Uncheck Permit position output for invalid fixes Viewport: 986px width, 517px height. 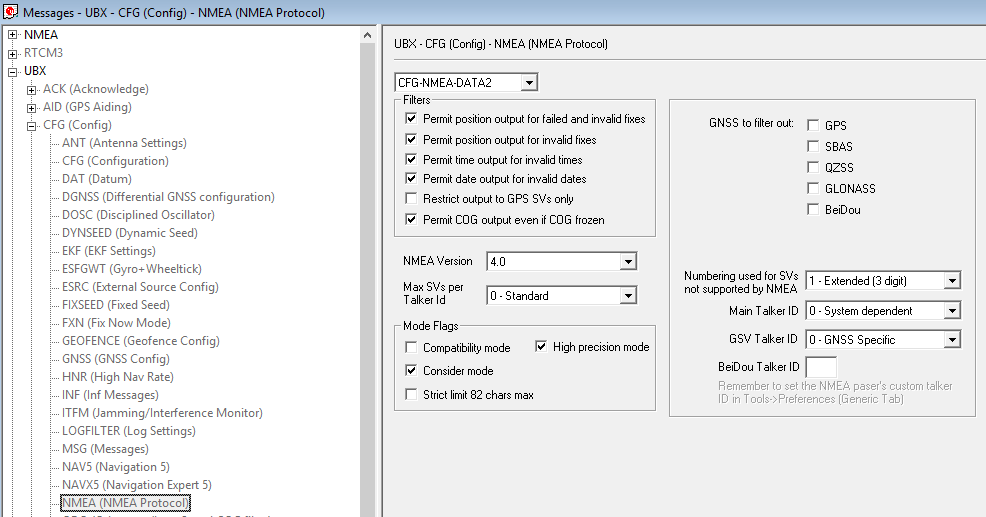click(411, 140)
